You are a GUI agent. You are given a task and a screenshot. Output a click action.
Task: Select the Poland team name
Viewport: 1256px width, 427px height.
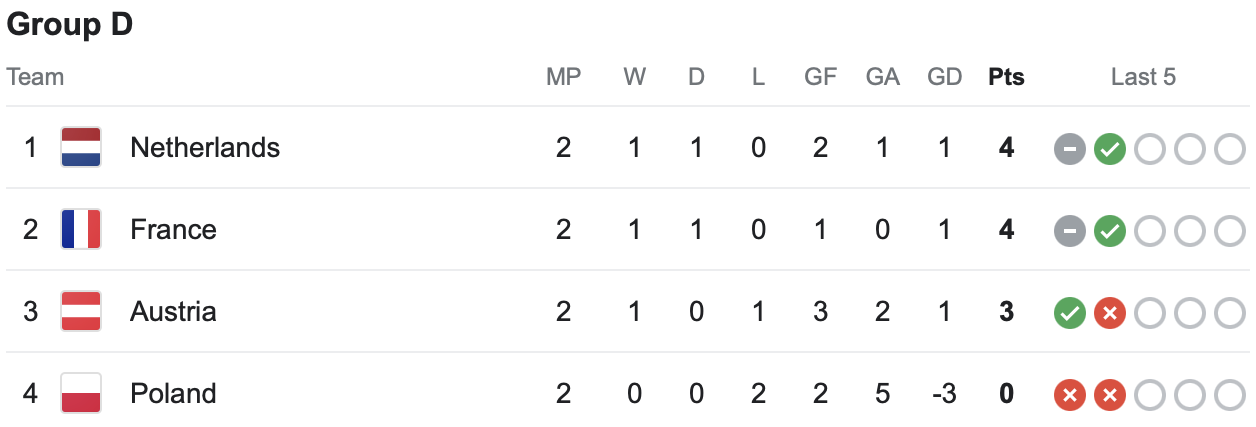pyautogui.click(x=173, y=394)
